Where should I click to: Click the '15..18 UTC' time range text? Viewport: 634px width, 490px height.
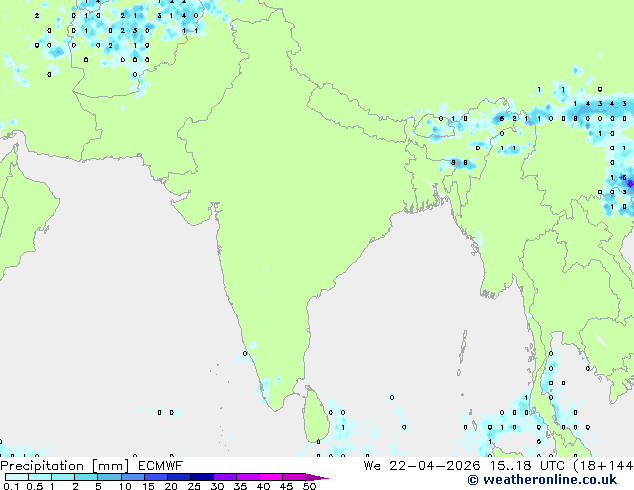[x=526, y=466]
